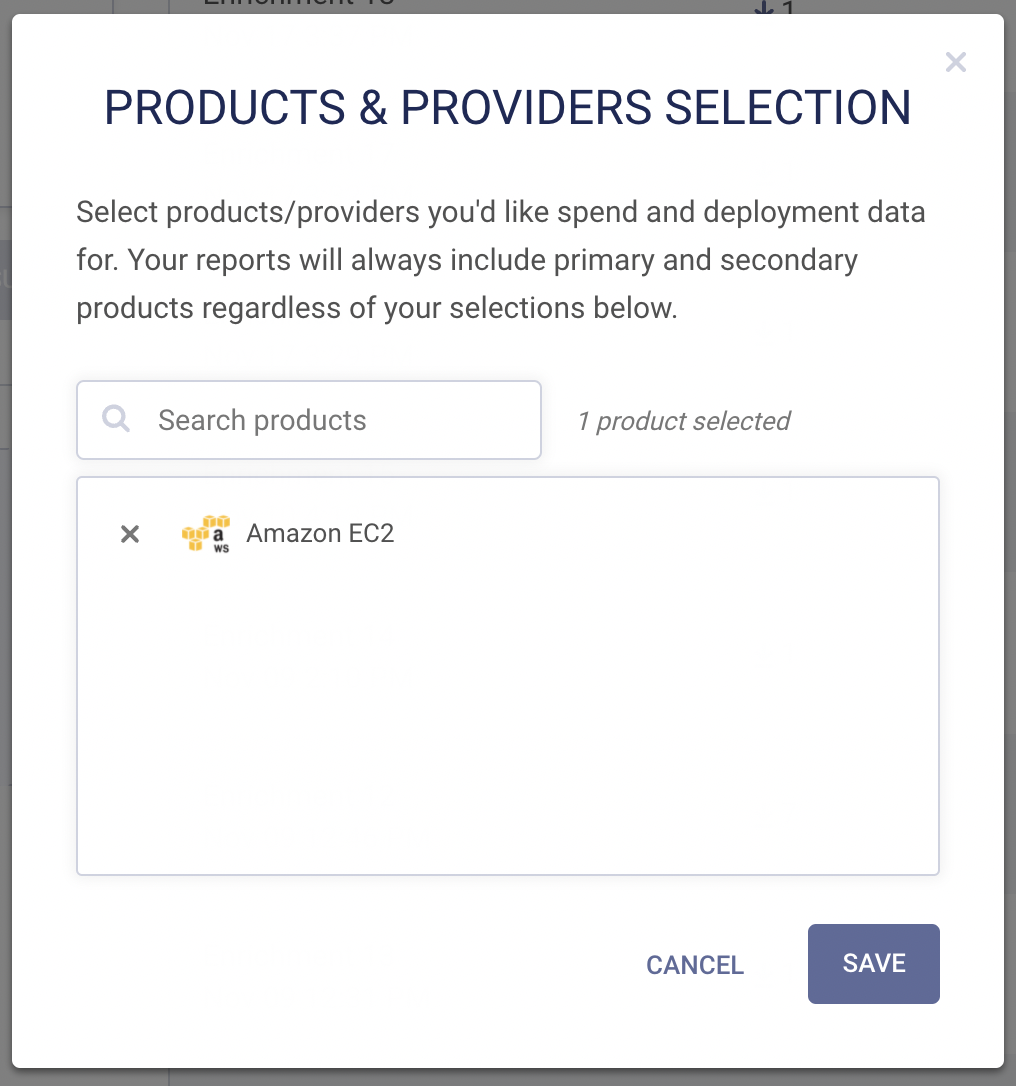Remove Amazon EC2 from selected products
This screenshot has height=1086, width=1016.
[130, 534]
